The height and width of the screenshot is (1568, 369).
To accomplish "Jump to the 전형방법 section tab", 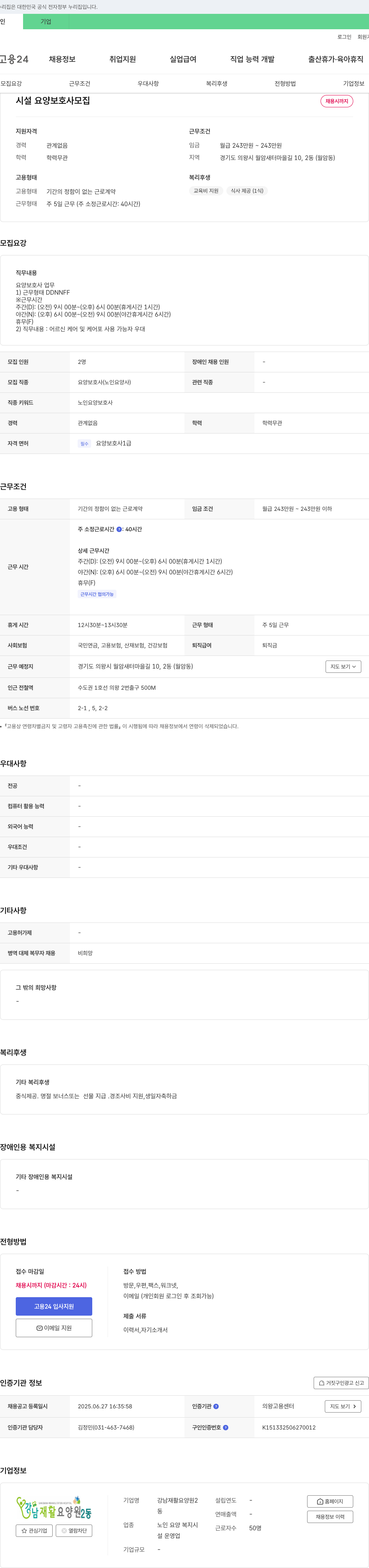I will 285,83.
